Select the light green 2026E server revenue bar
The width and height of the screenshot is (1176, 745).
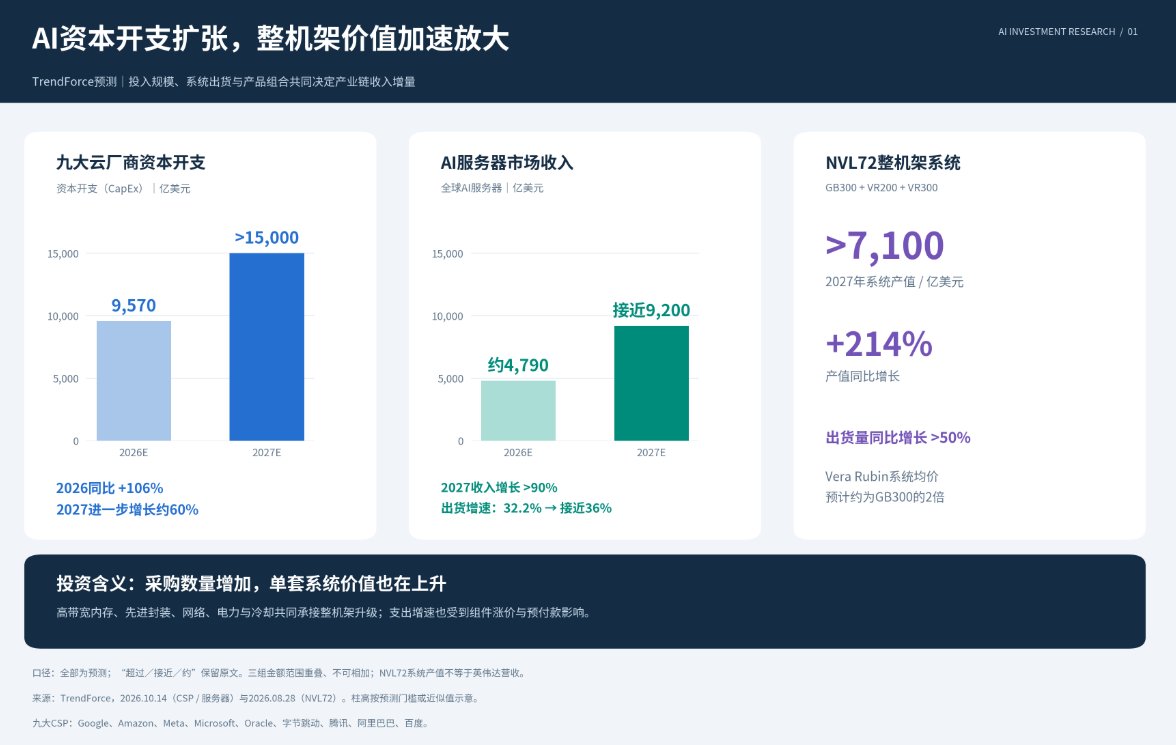coord(518,411)
